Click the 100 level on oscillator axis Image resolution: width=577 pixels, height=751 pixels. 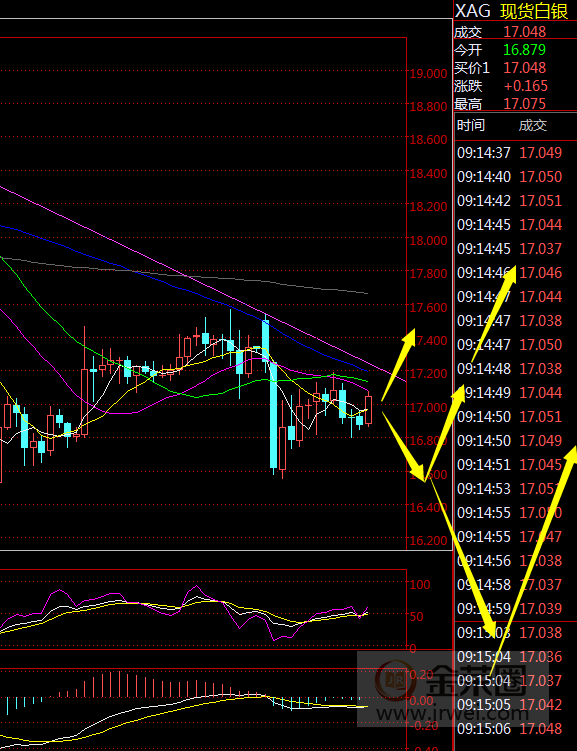420,584
